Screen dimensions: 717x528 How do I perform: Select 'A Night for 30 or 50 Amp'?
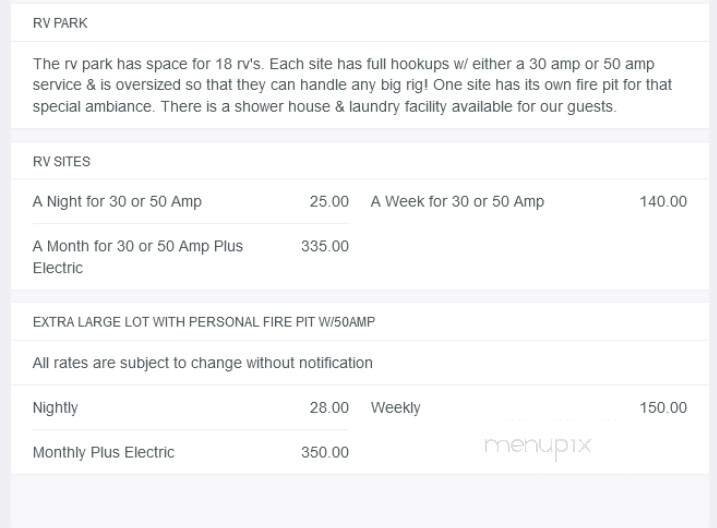(x=117, y=201)
